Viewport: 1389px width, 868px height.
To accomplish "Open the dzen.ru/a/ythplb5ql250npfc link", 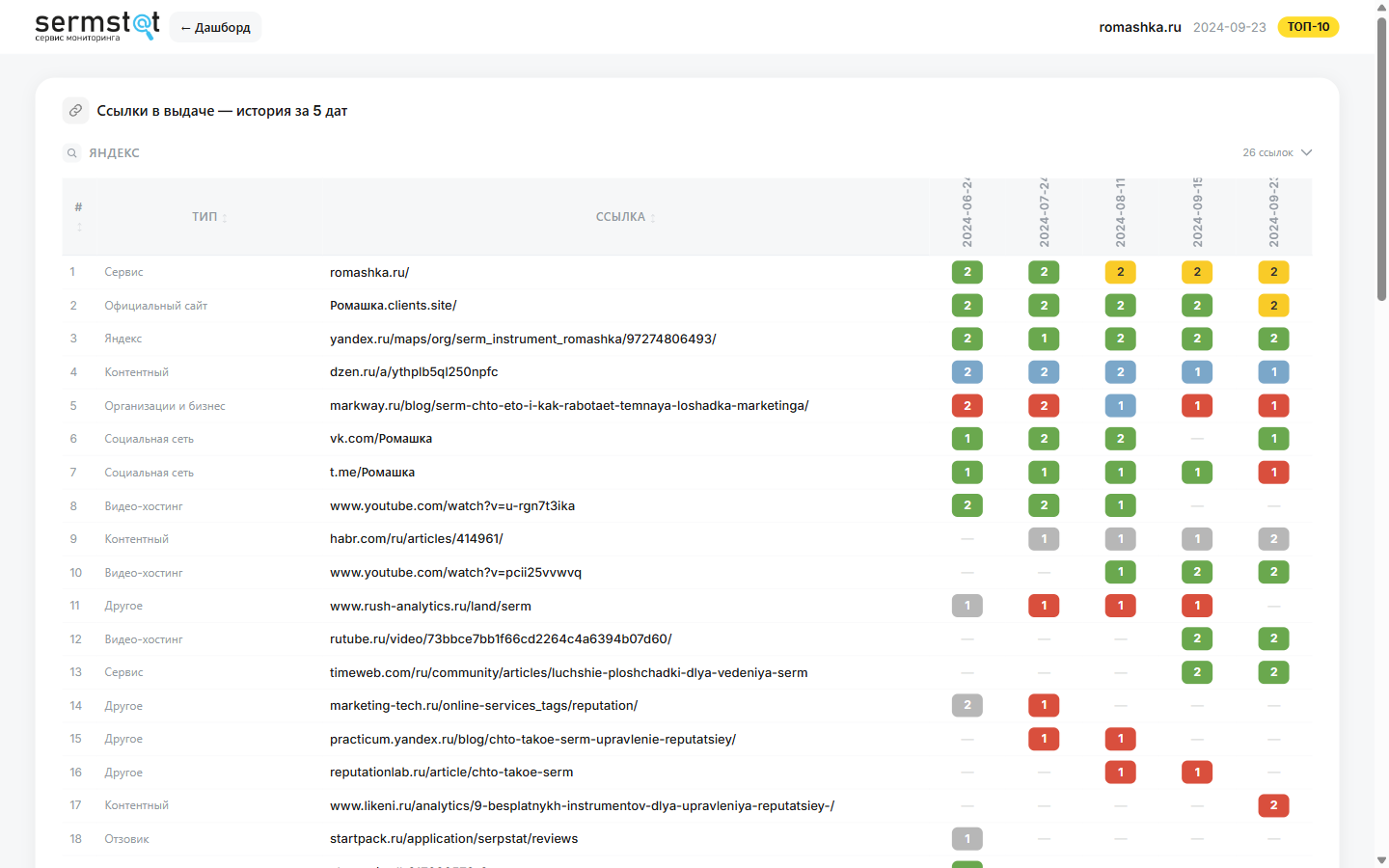I will click(x=414, y=372).
